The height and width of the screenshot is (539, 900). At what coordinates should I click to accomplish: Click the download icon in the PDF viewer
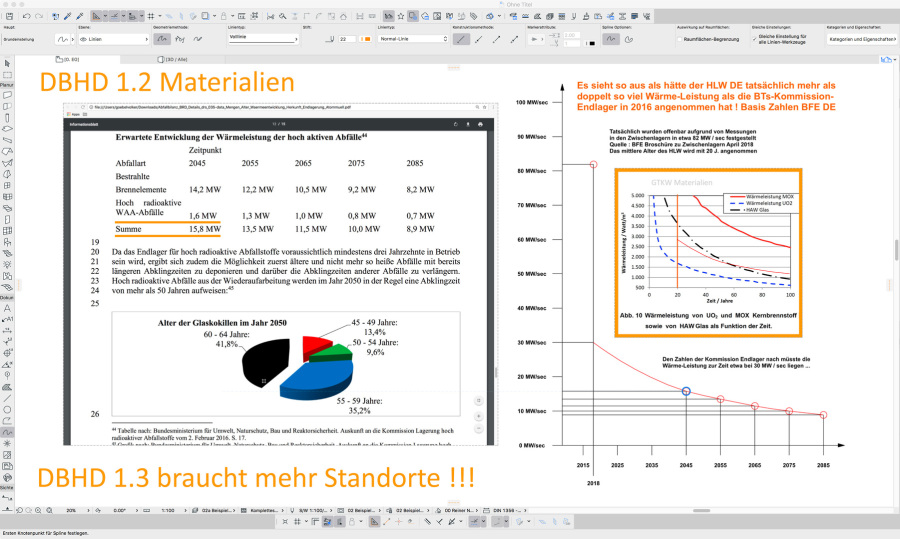pos(468,125)
